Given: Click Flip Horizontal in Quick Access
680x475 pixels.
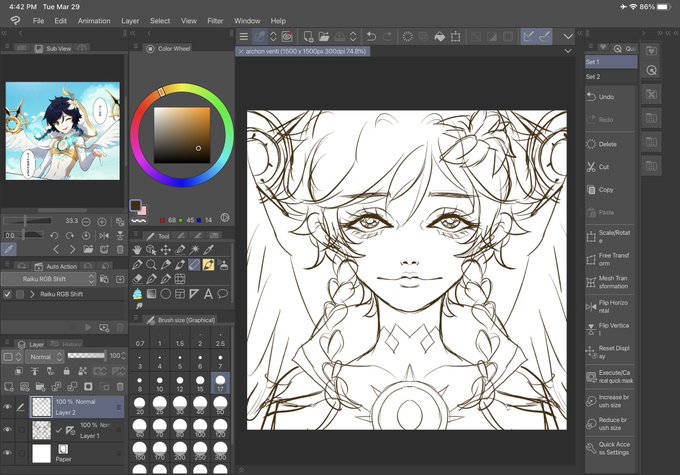Looking at the screenshot, I should pyautogui.click(x=609, y=306).
